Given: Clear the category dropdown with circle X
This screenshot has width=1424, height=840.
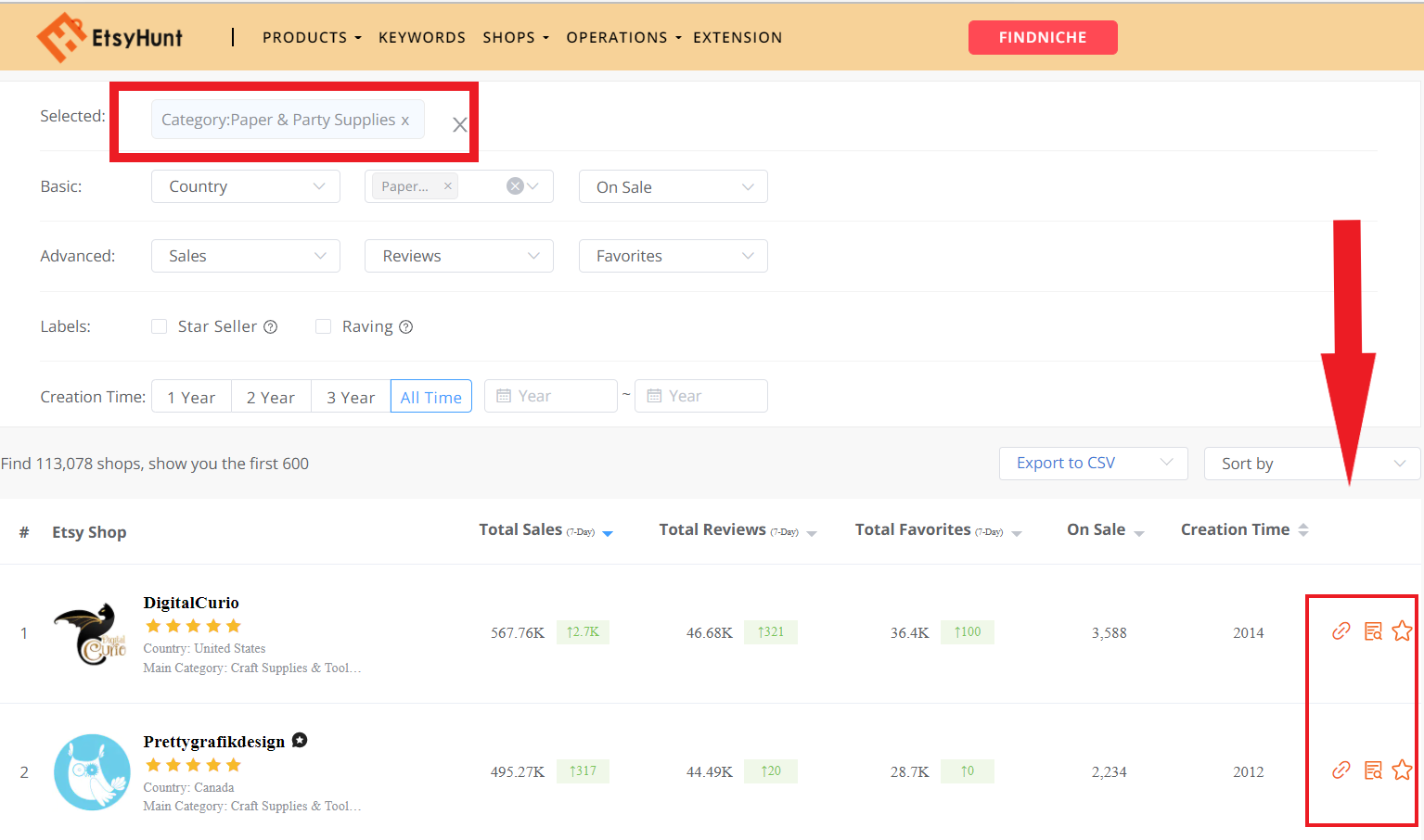Looking at the screenshot, I should [515, 186].
